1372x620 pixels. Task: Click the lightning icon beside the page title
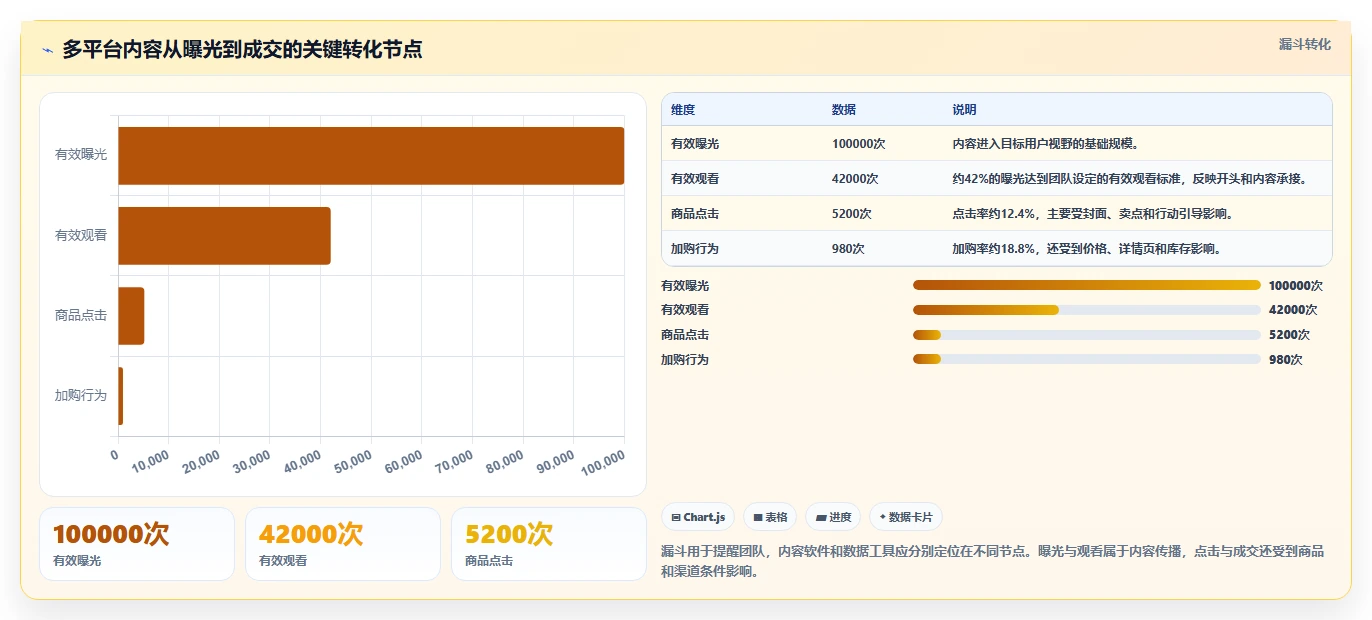pyautogui.click(x=47, y=50)
